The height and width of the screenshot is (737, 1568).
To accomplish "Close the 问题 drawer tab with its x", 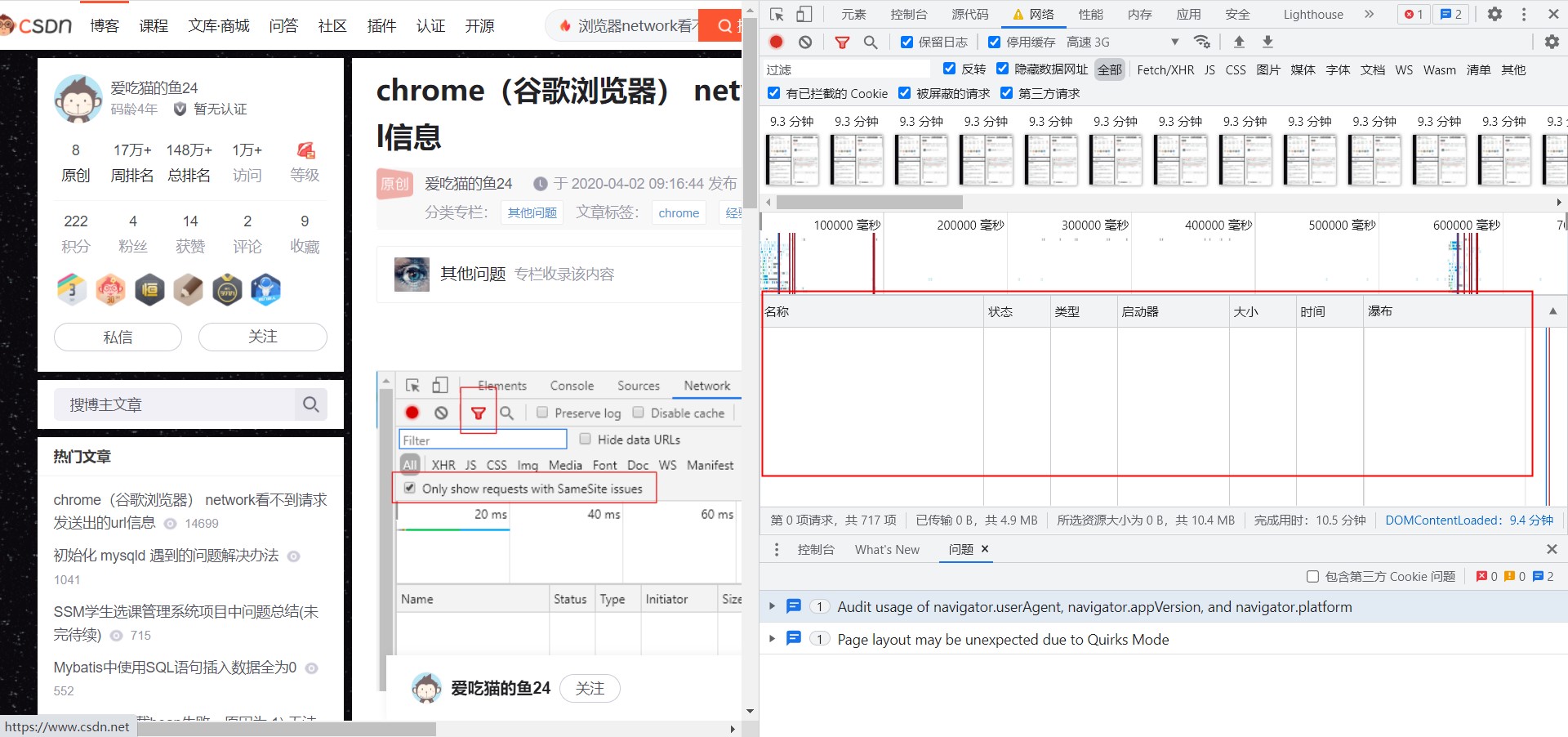I will click(x=985, y=549).
